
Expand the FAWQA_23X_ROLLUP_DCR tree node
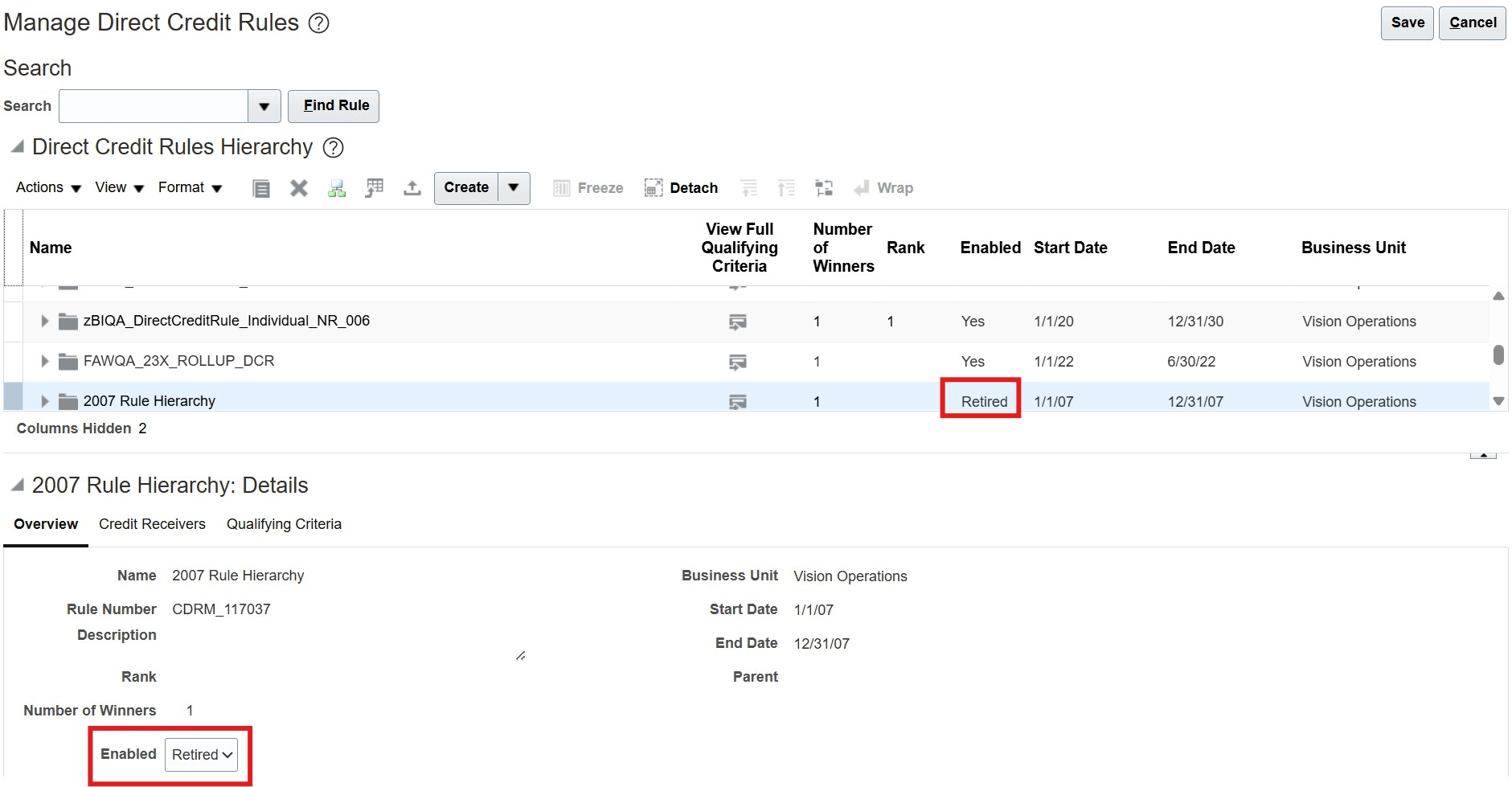(x=45, y=362)
